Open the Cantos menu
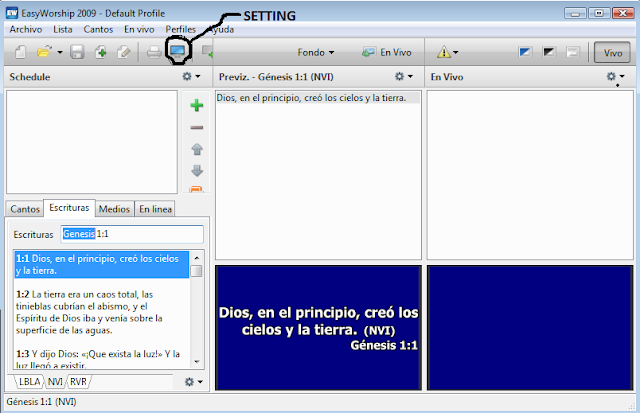The image size is (640, 413). (98, 29)
